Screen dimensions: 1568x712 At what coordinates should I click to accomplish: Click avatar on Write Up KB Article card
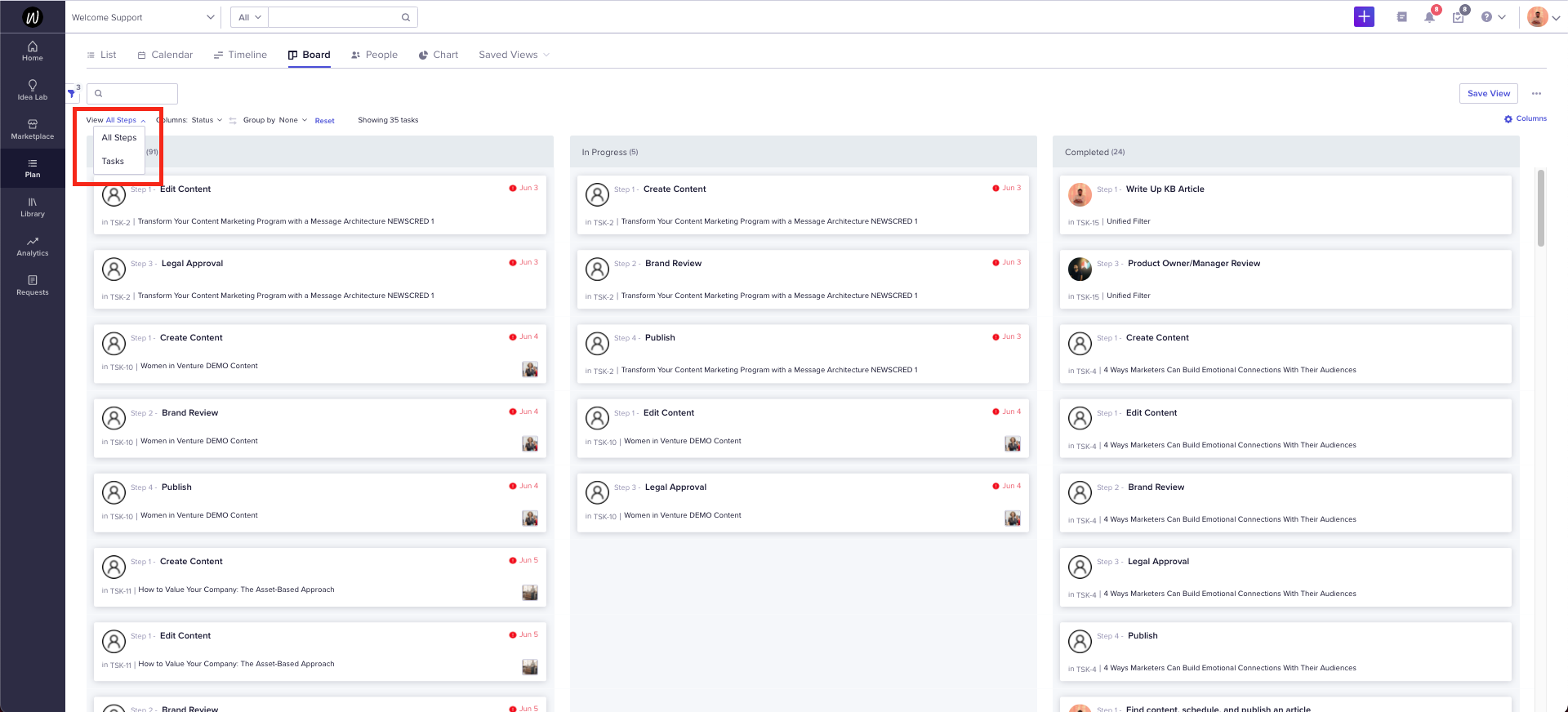1080,195
